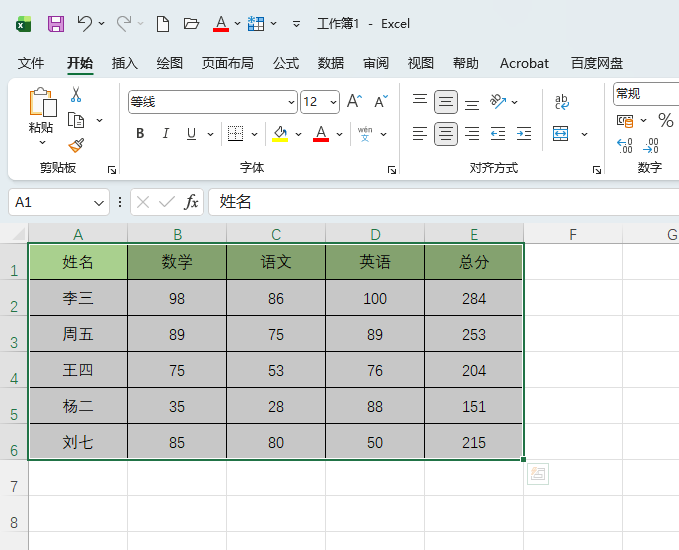Switch to the 页面布局 tab
Image resolution: width=679 pixels, height=550 pixels.
(x=228, y=64)
